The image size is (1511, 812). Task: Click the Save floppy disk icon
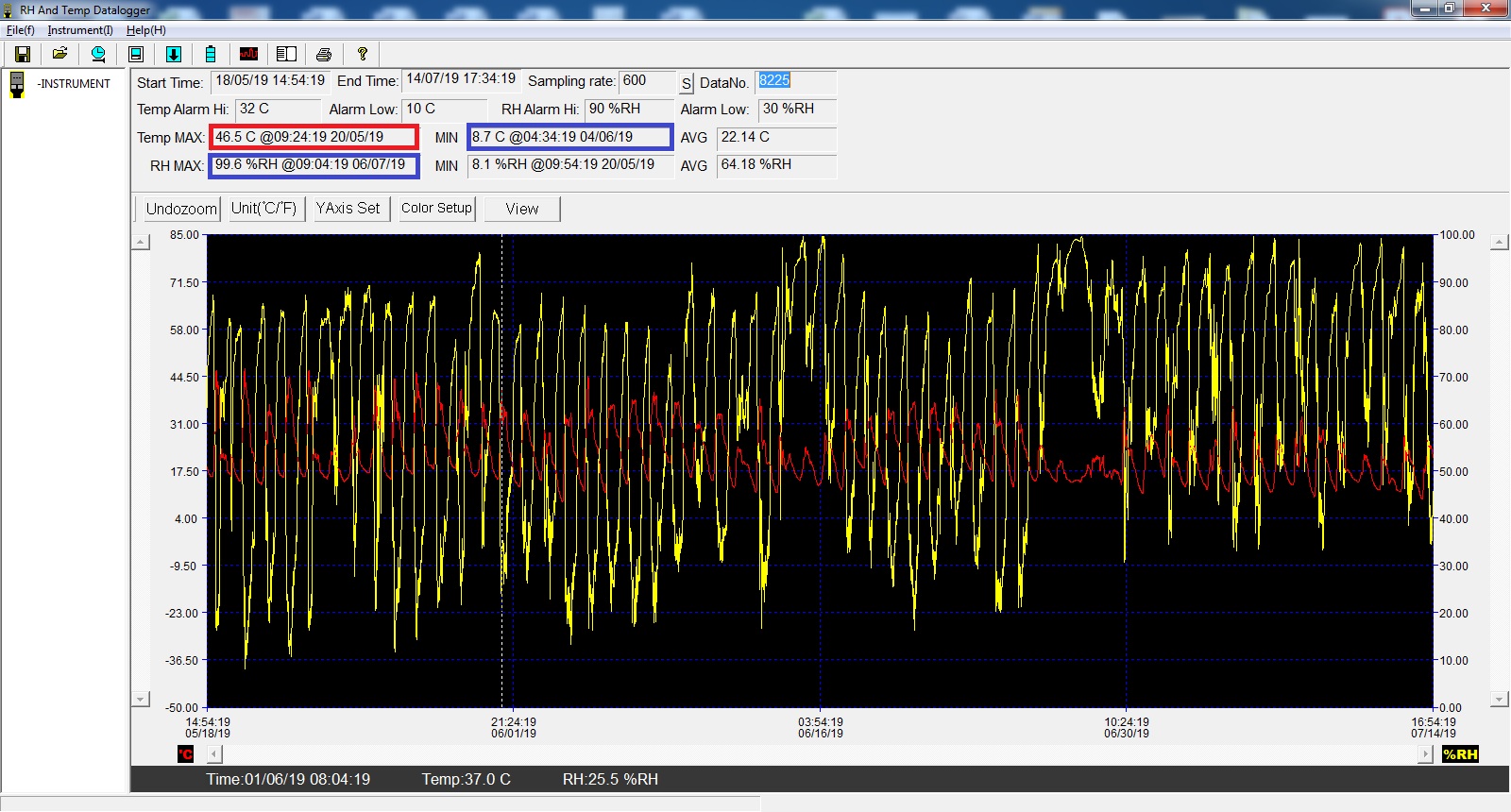point(23,54)
